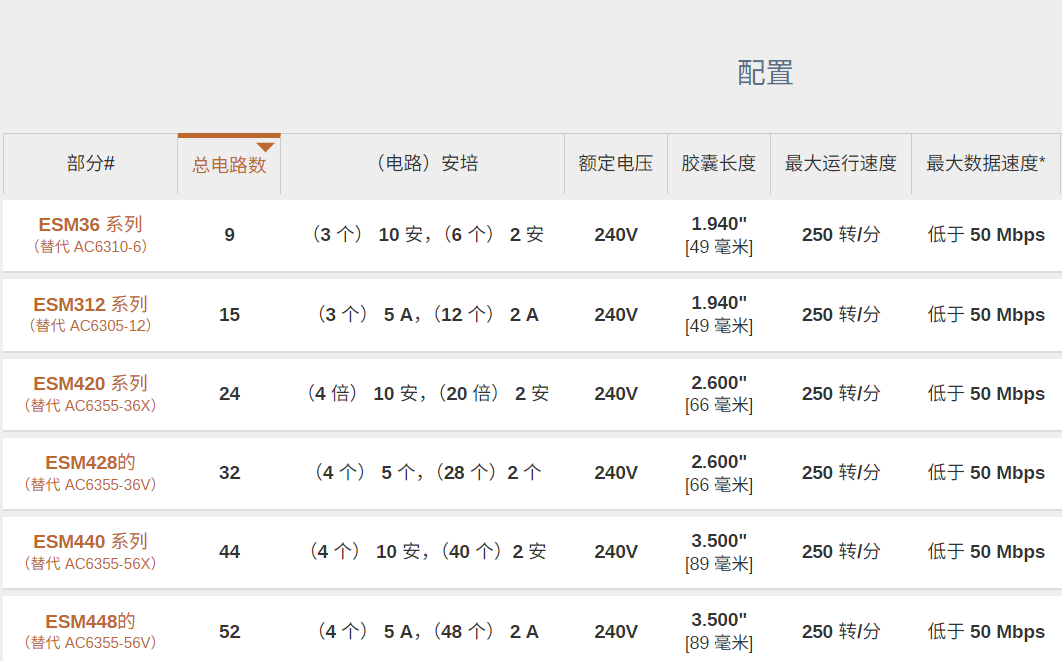Screen dimensions: 1062x661
Task: Click 250 转/分 in ESM428 row
Action: click(841, 473)
